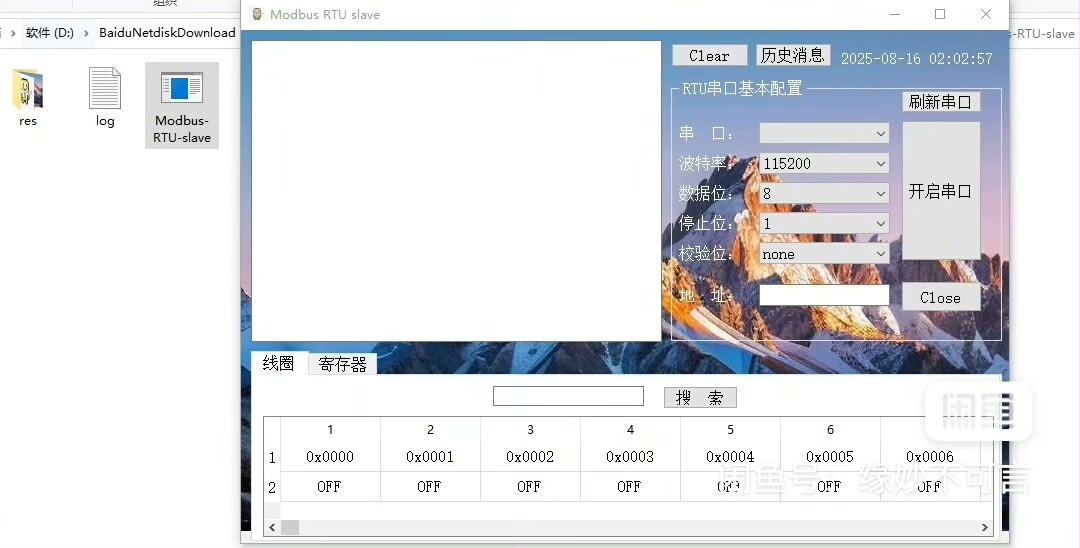Maximize the Modbus RTU slave window

pos(940,14)
